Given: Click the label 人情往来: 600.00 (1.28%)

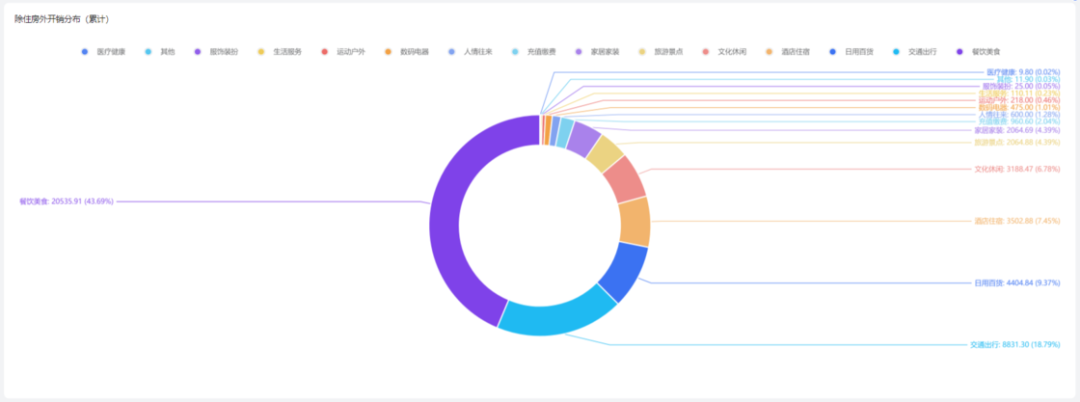Looking at the screenshot, I should (x=1019, y=114).
